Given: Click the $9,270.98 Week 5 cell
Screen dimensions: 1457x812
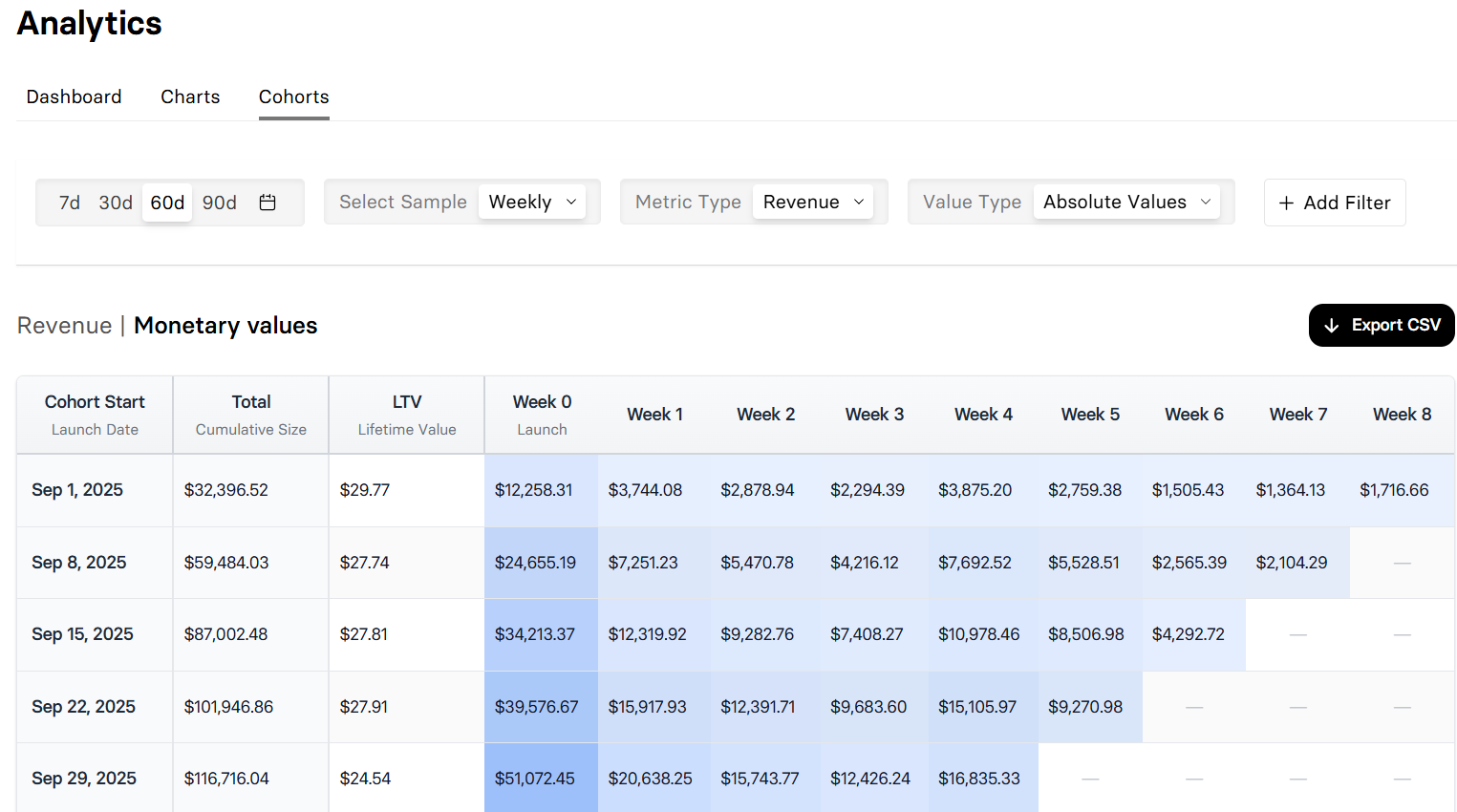Looking at the screenshot, I should coord(1090,707).
